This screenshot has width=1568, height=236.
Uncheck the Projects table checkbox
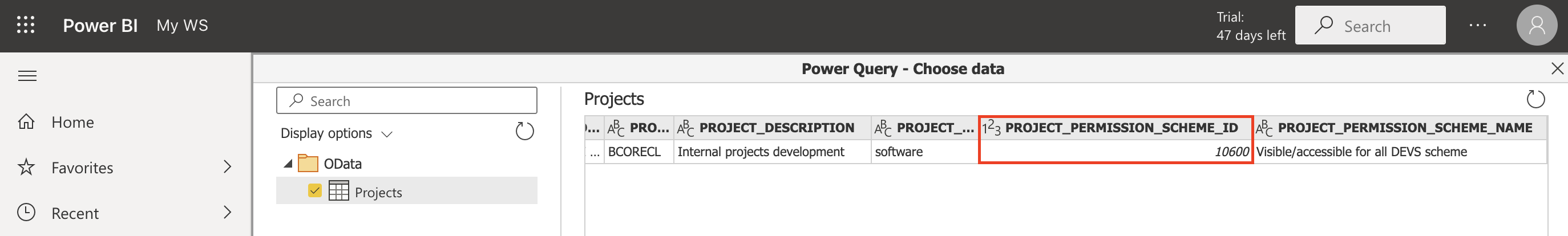pos(315,191)
